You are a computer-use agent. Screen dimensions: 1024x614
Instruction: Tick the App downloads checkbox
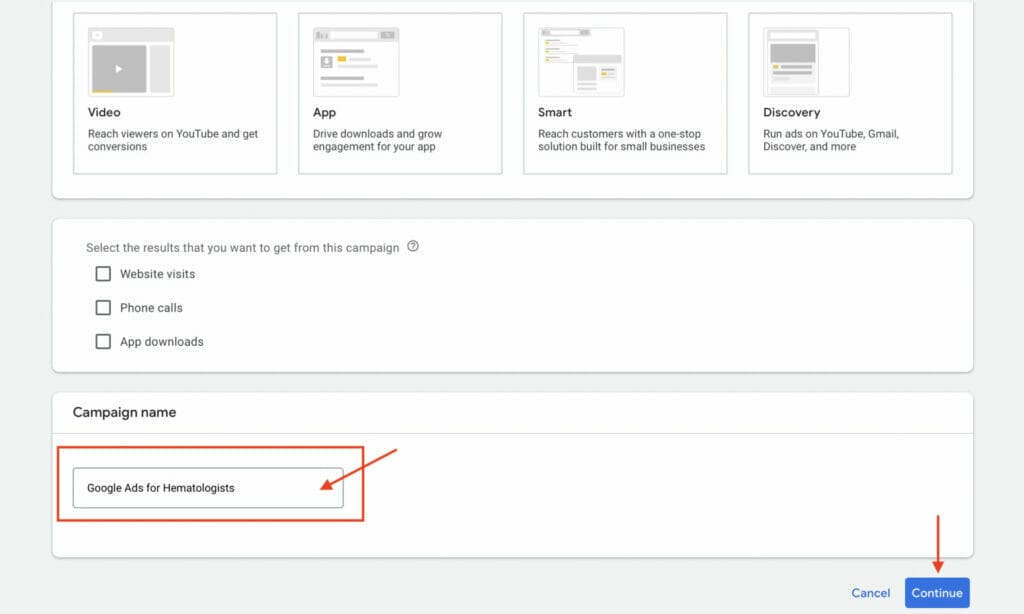pos(103,342)
